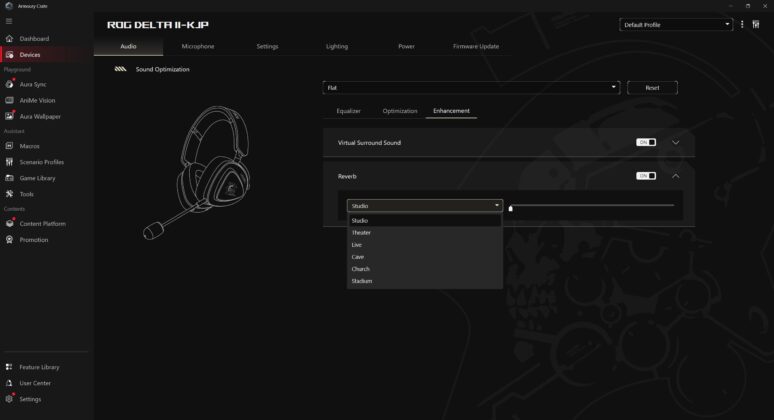This screenshot has height=420, width=774.
Task: Switch to the Firmware Update tab
Action: [x=476, y=46]
